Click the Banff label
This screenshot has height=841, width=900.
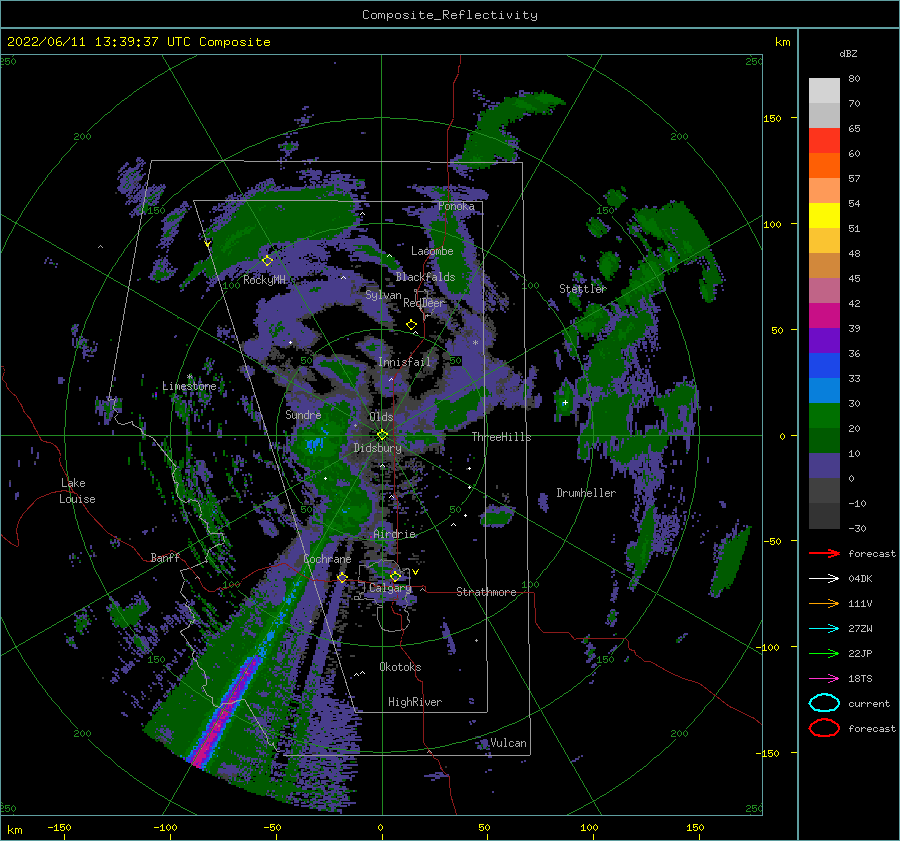click(x=165, y=558)
